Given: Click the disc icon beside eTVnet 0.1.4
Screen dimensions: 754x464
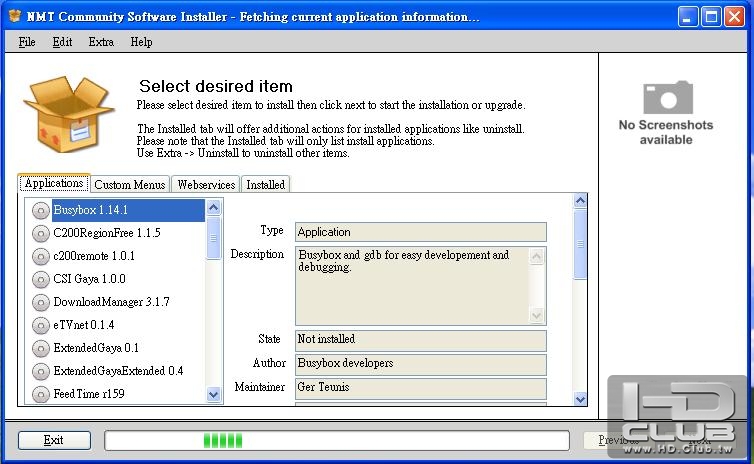Looking at the screenshot, I should click(x=41, y=326).
